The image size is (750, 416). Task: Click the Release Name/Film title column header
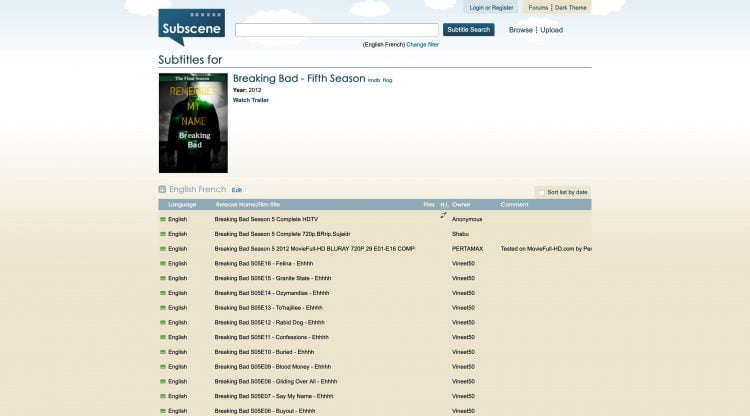pyautogui.click(x=248, y=205)
